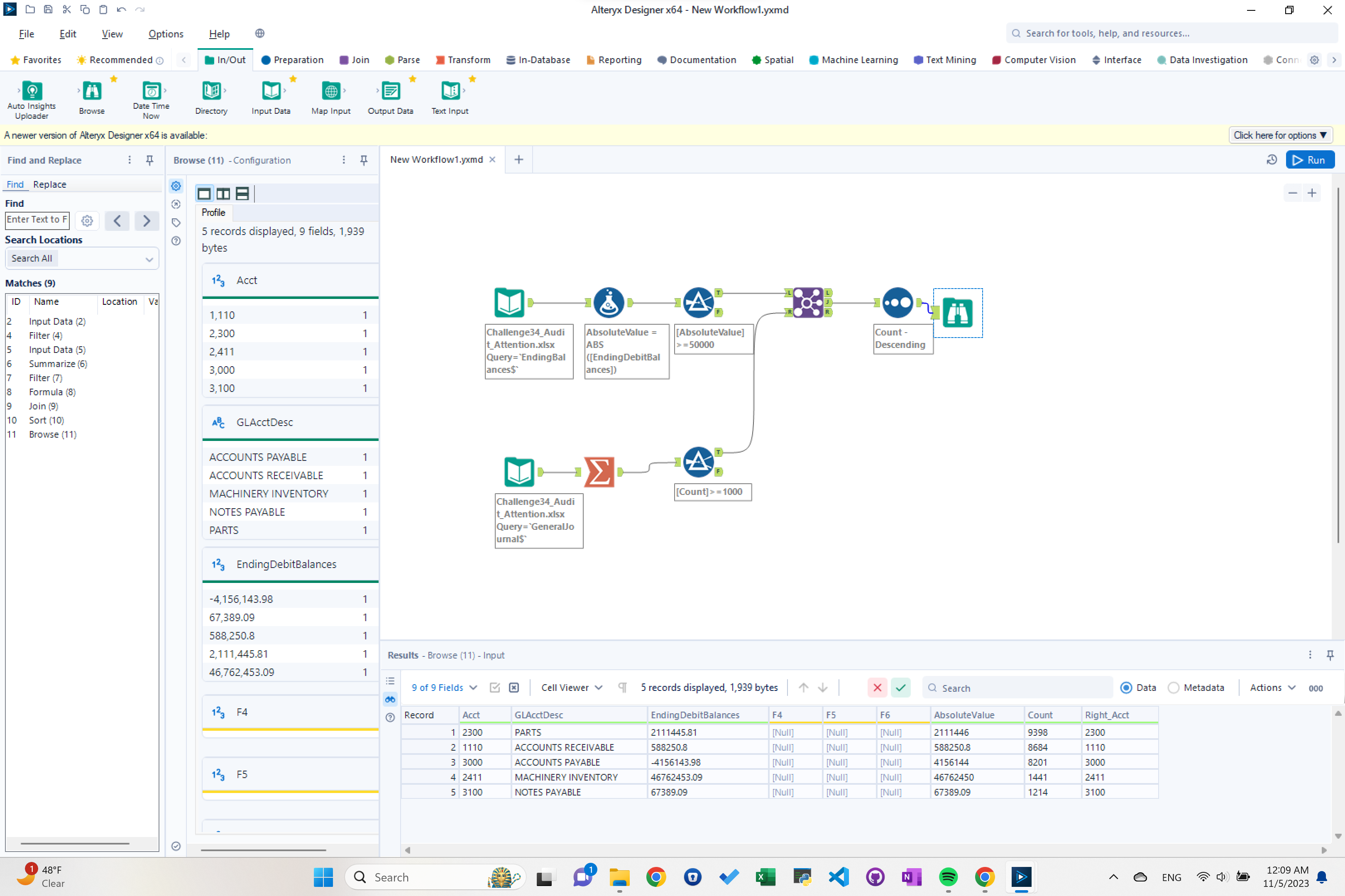Open Excel from the taskbar

coord(765,876)
